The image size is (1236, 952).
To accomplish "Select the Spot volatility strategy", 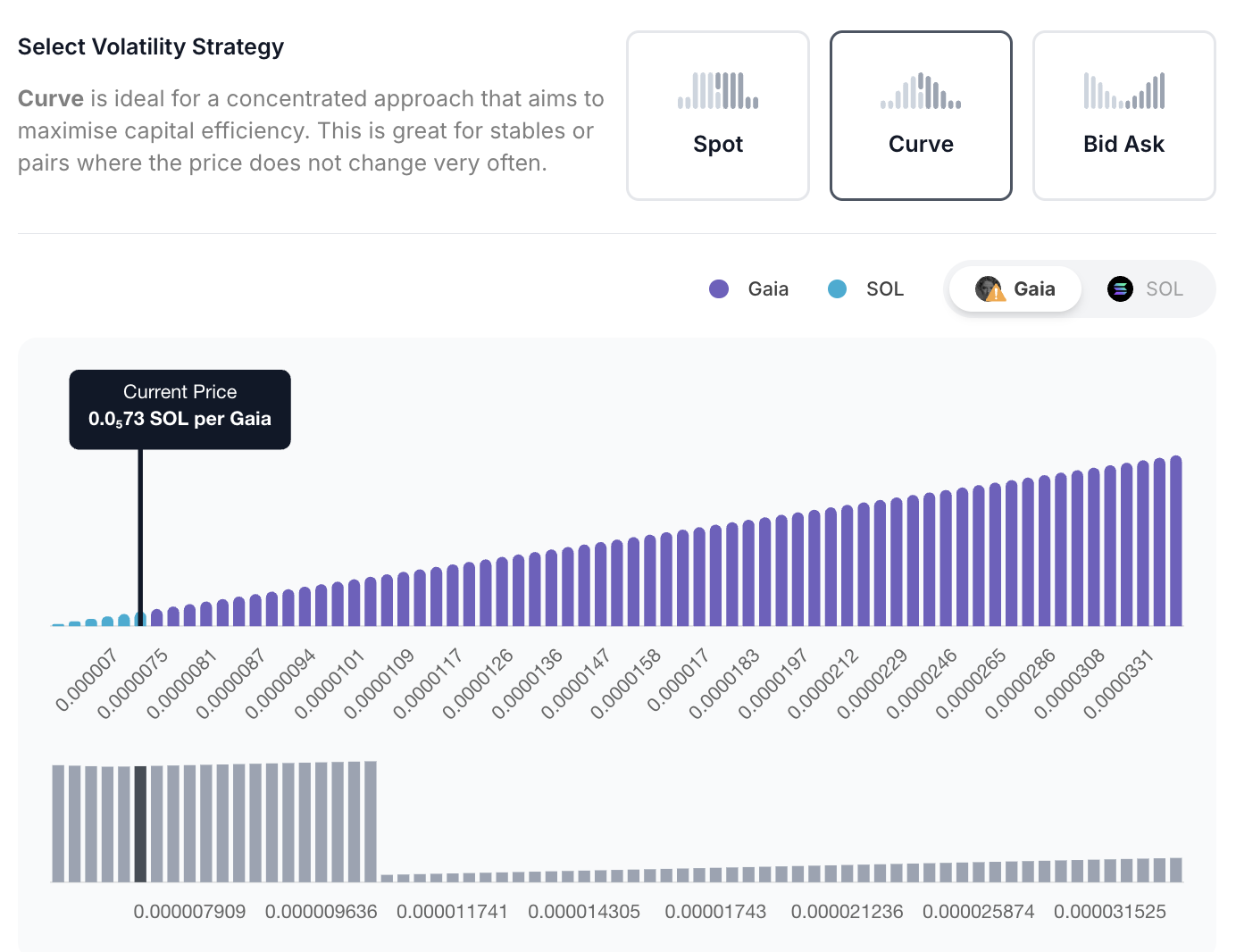I will (718, 116).
